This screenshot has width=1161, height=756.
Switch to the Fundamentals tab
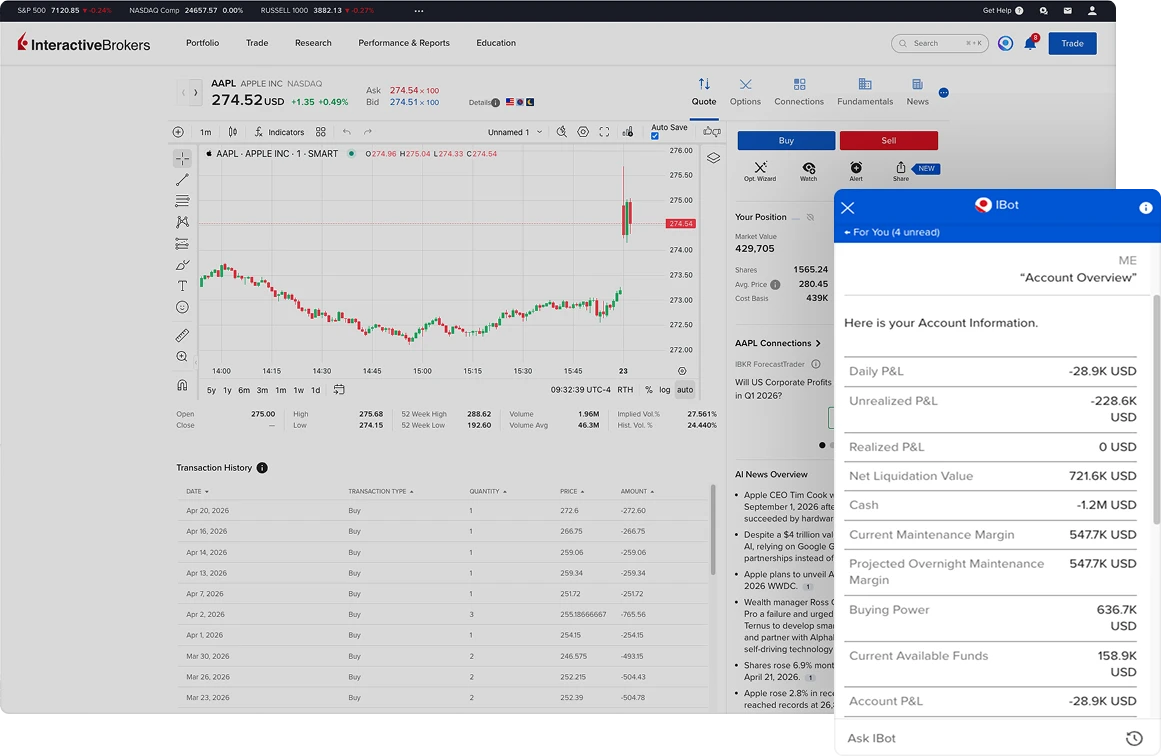(865, 93)
